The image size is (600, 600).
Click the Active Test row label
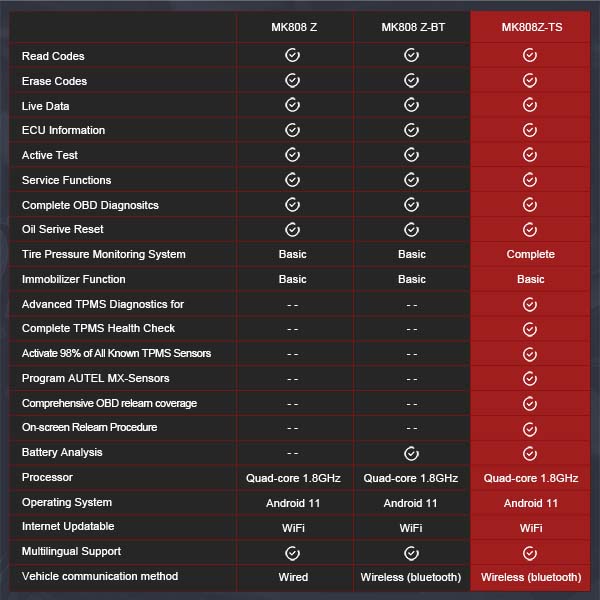click(x=50, y=155)
